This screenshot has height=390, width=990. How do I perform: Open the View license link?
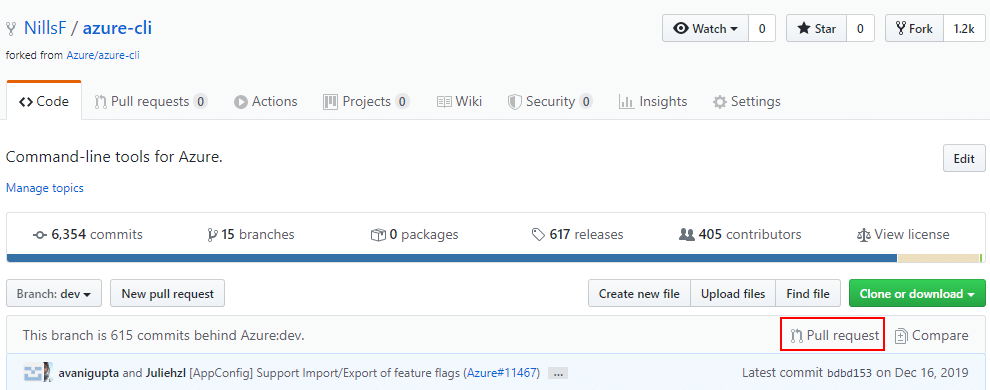[903, 235]
